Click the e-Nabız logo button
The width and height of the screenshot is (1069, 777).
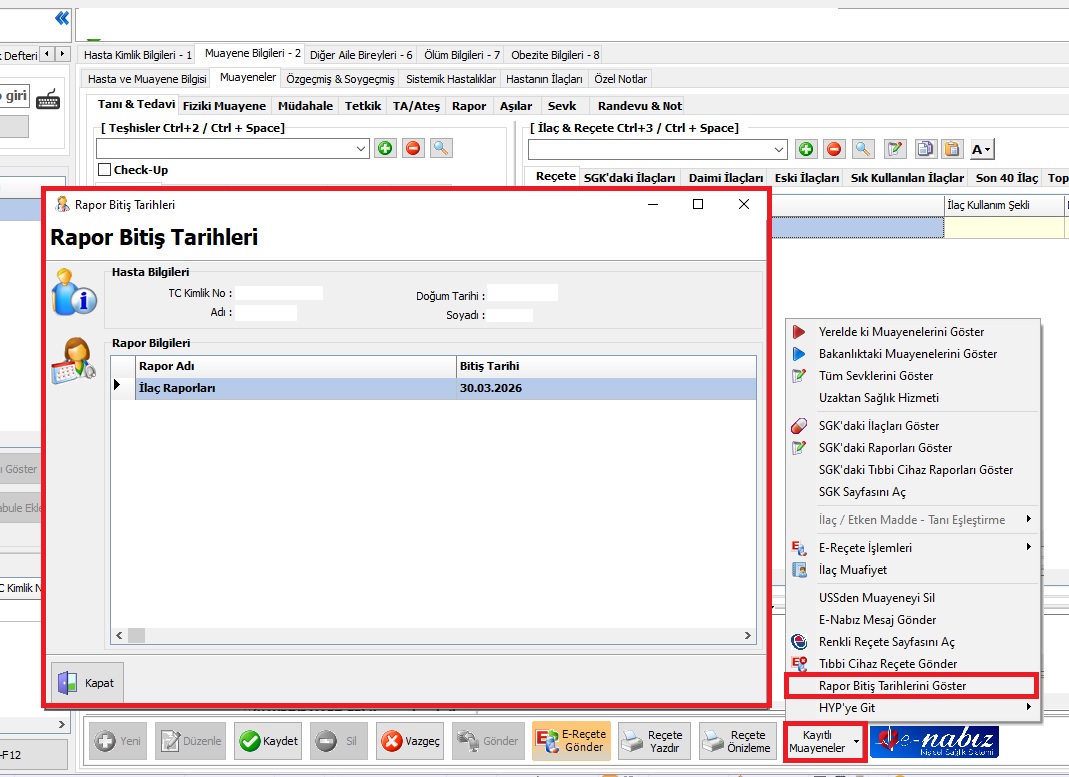tap(934, 742)
